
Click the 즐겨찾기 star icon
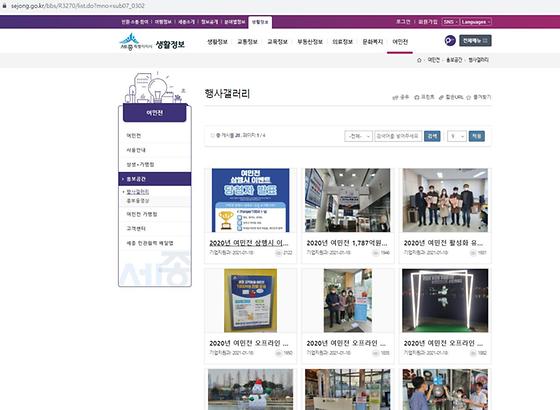click(469, 97)
